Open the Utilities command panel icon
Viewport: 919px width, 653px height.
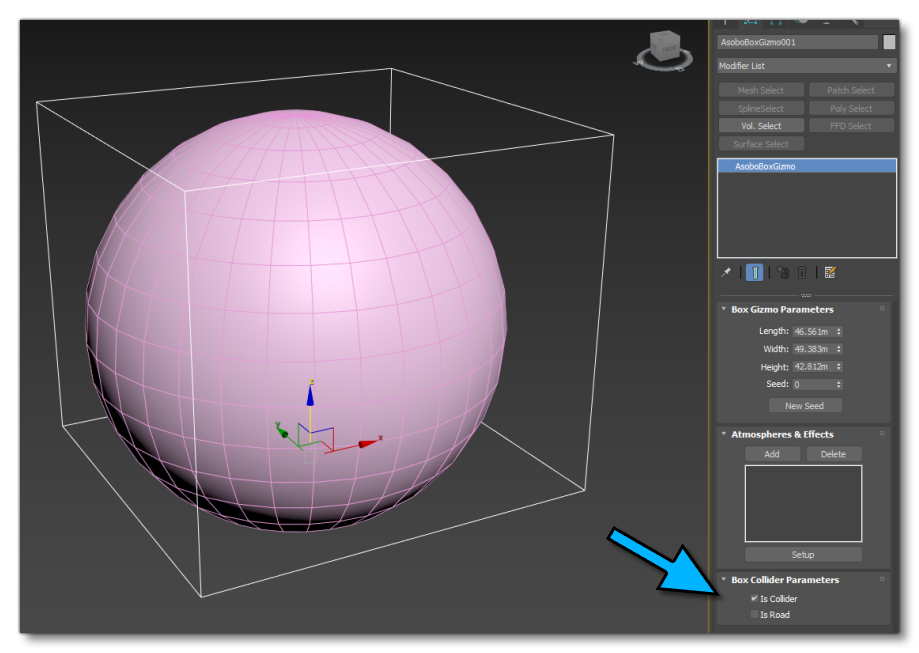855,20
